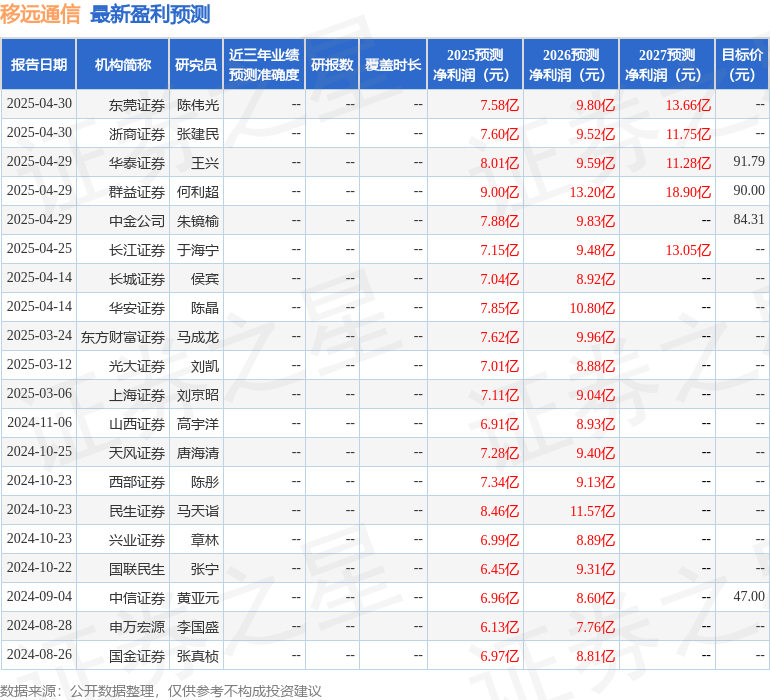Select the 近三年业绩预测准确度 column header
This screenshot has width=770, height=700.
pyautogui.click(x=264, y=65)
